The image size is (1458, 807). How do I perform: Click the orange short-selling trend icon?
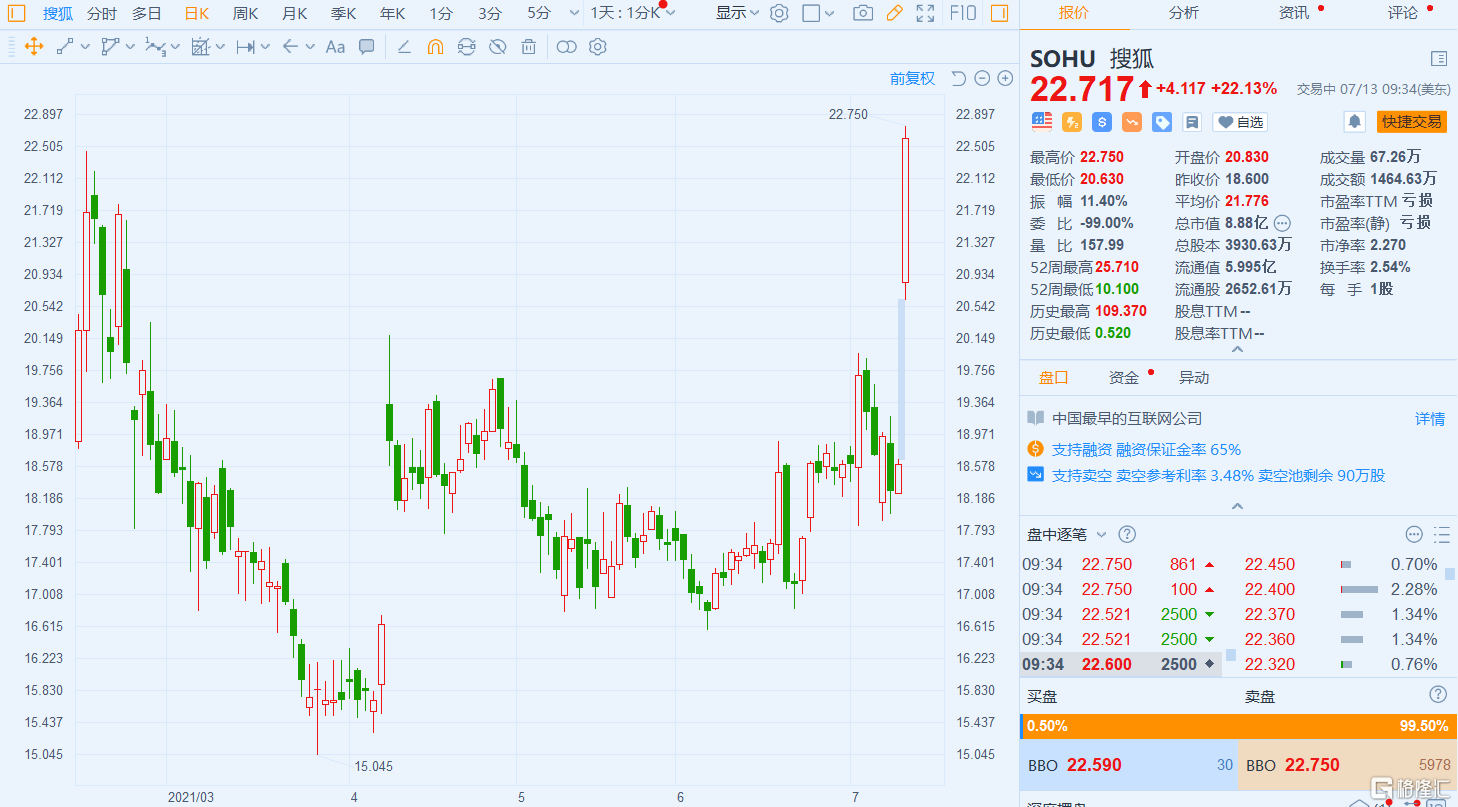pyautogui.click(x=1132, y=122)
